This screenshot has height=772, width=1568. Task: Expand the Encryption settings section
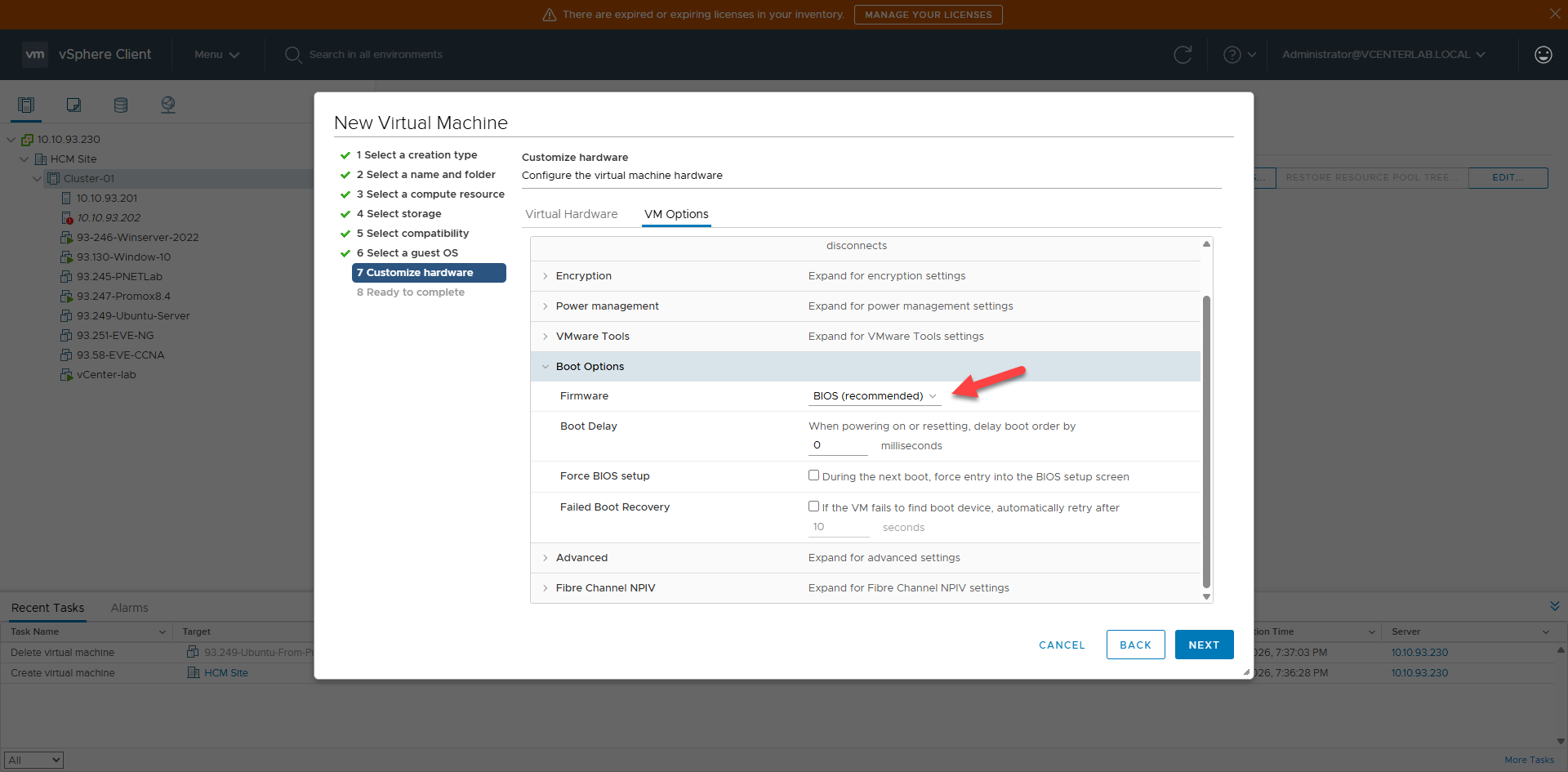[x=546, y=276]
